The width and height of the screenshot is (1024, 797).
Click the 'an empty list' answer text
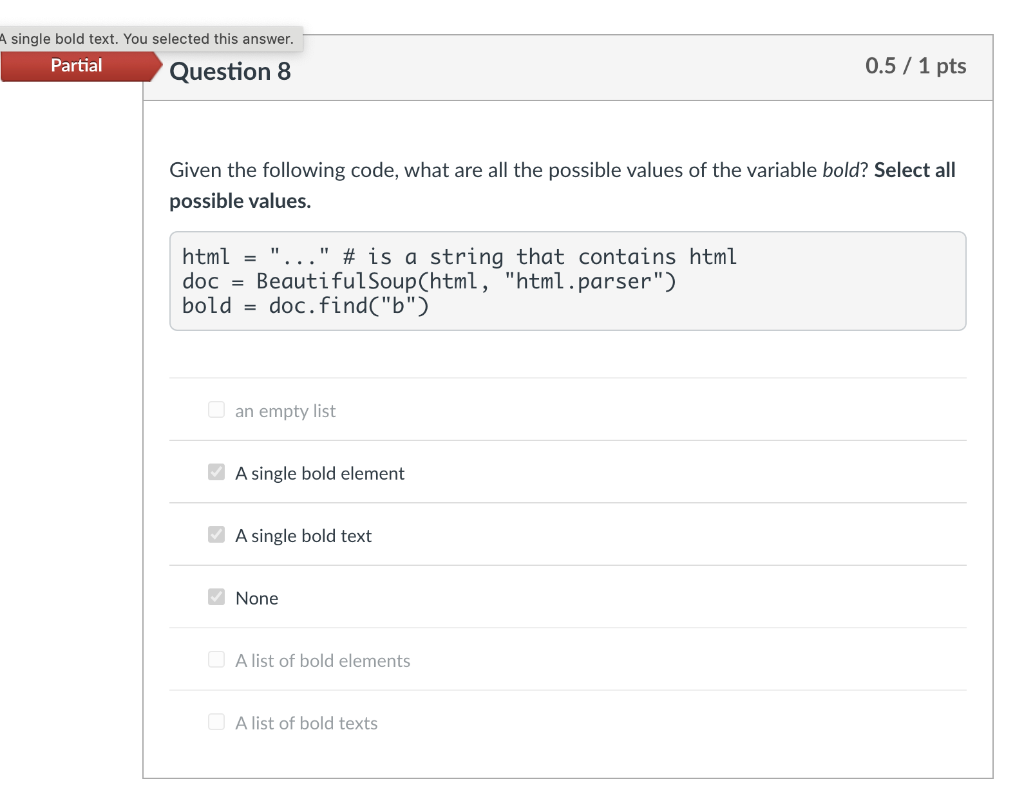click(285, 410)
